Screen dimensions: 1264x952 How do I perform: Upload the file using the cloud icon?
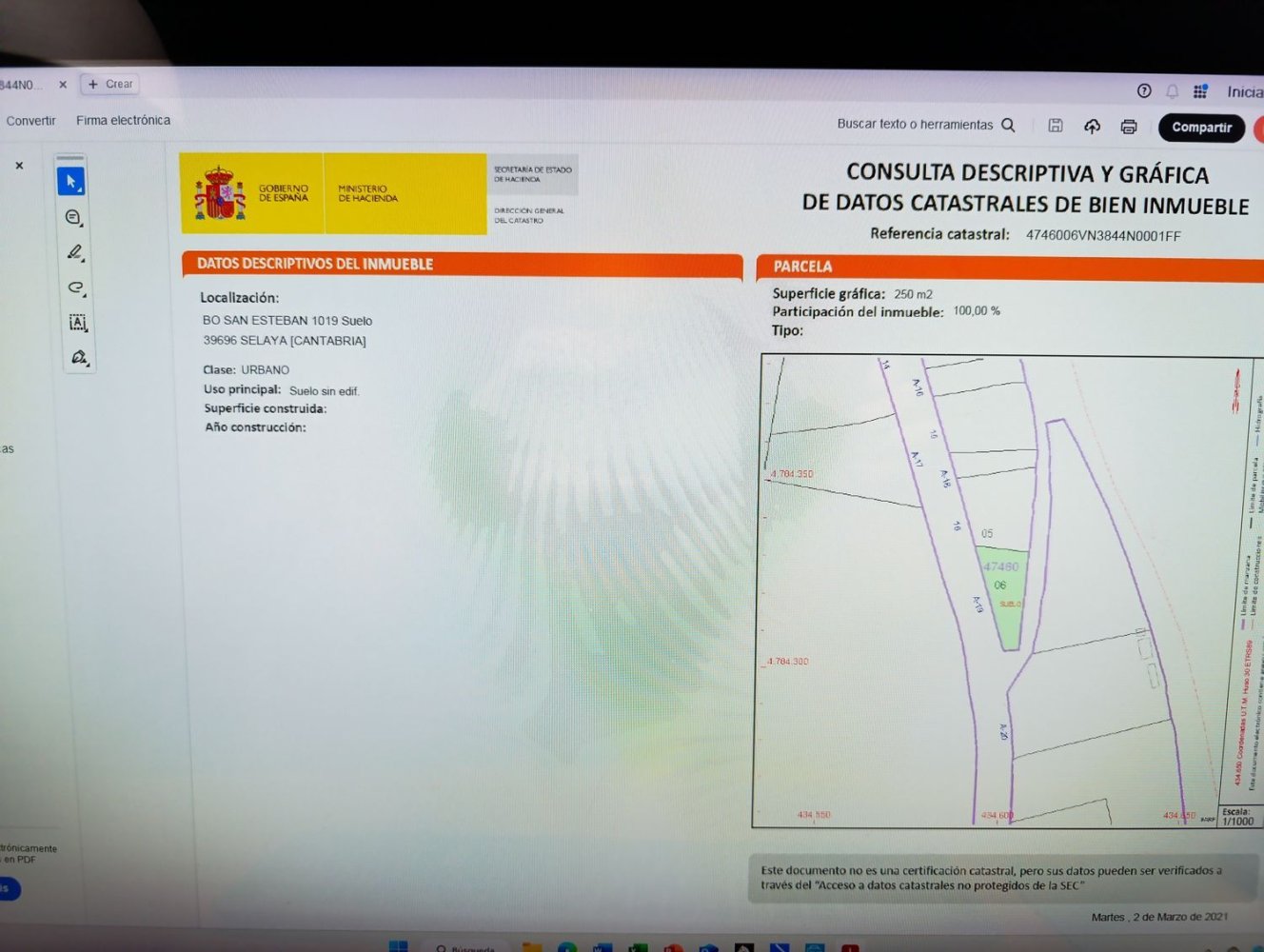1092,127
